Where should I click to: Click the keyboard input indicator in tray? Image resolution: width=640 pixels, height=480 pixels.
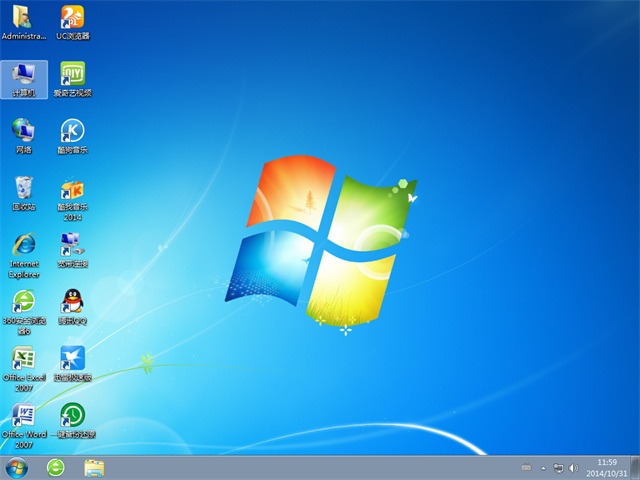pyautogui.click(x=527, y=468)
